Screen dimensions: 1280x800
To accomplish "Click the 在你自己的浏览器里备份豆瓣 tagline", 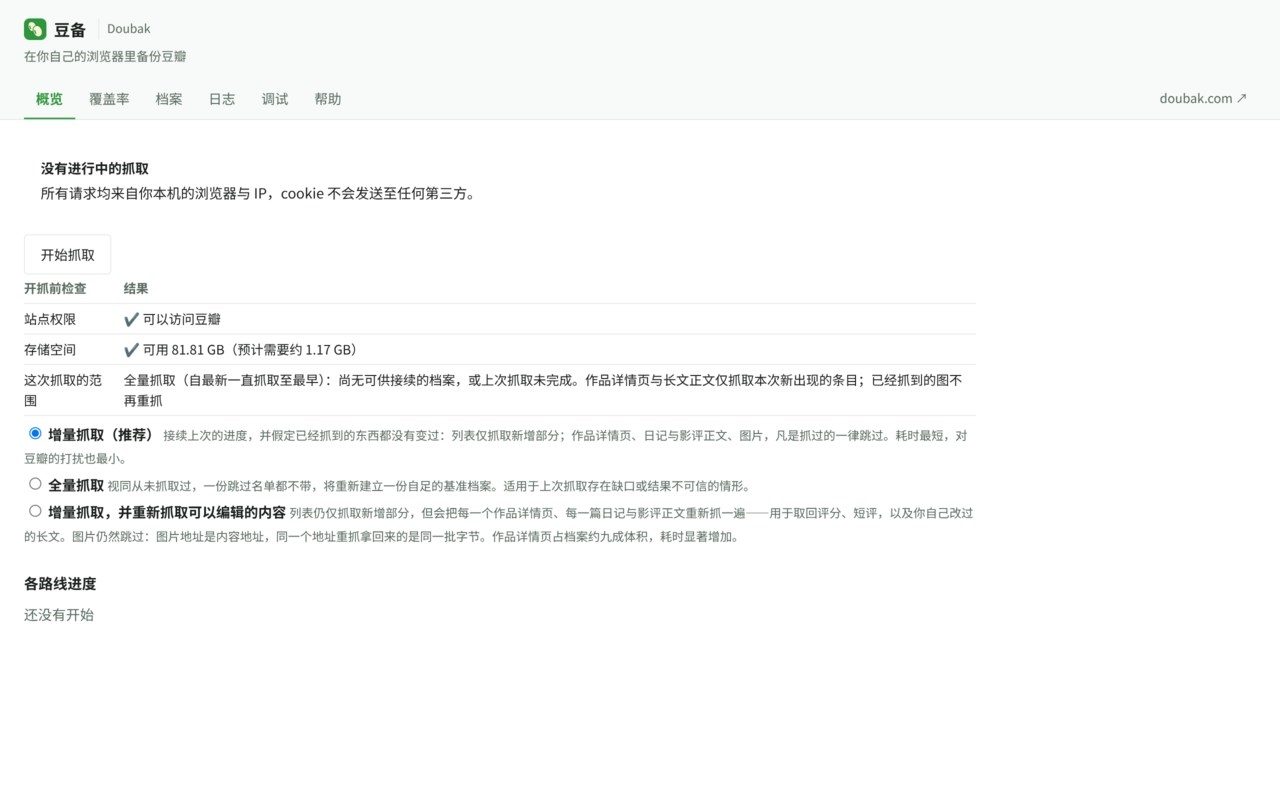I will [105, 57].
